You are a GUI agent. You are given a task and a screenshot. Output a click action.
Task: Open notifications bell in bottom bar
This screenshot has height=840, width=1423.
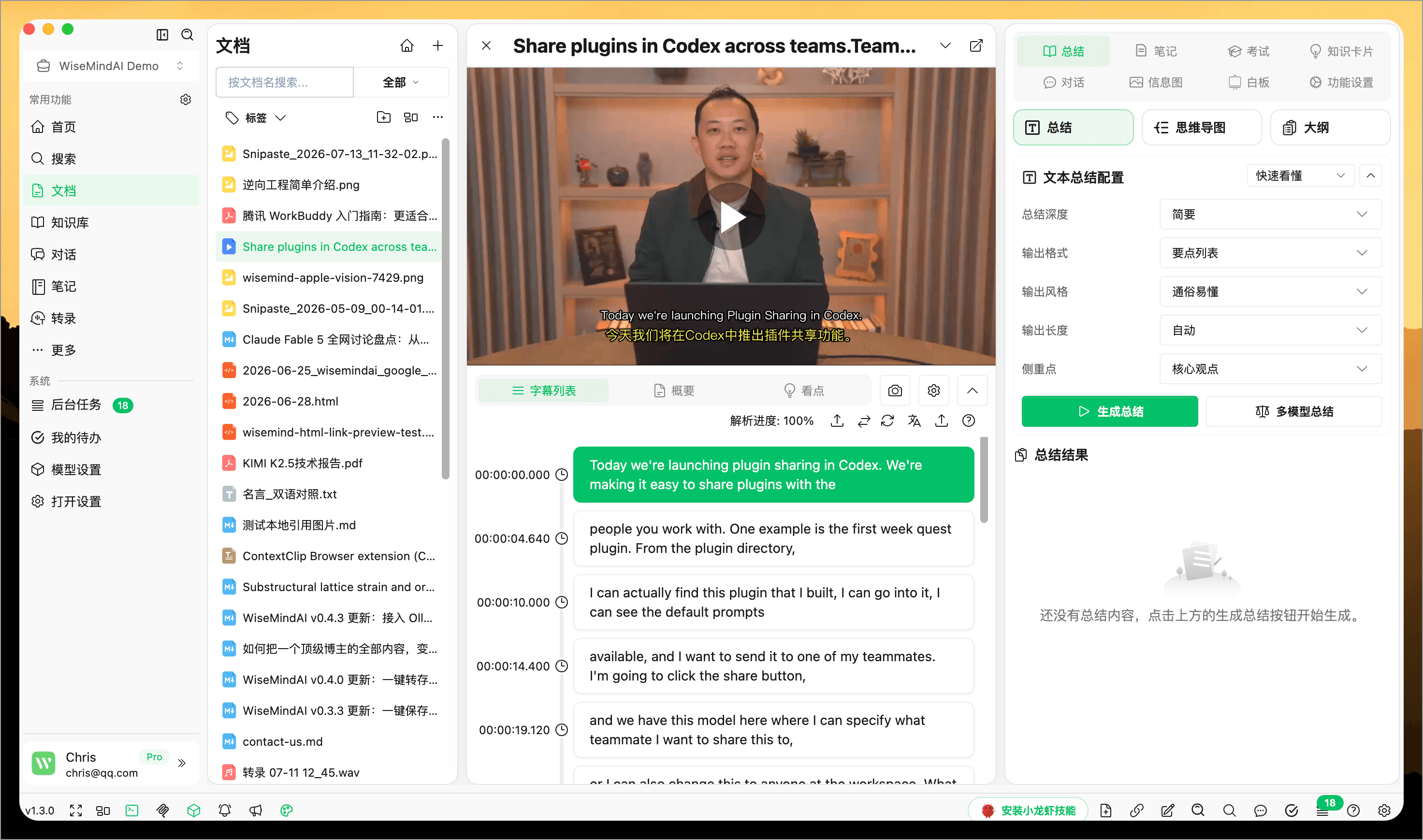point(225,811)
